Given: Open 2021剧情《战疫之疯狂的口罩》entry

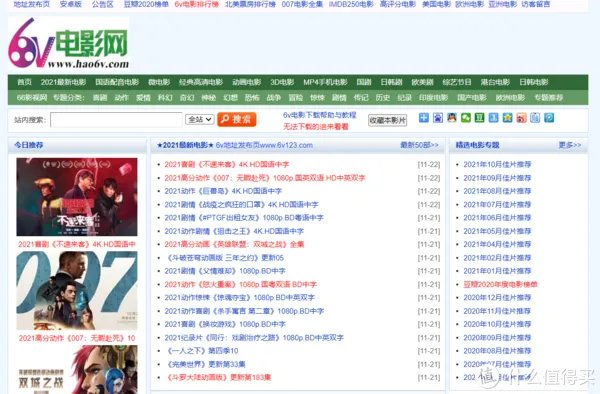Looking at the screenshot, I should (241, 205).
